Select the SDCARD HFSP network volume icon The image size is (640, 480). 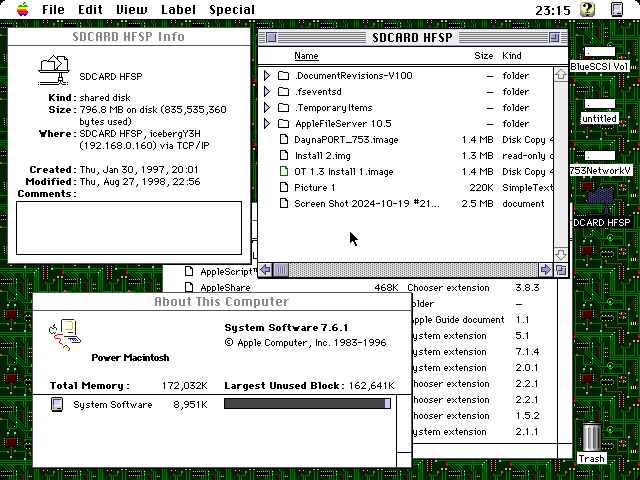601,197
